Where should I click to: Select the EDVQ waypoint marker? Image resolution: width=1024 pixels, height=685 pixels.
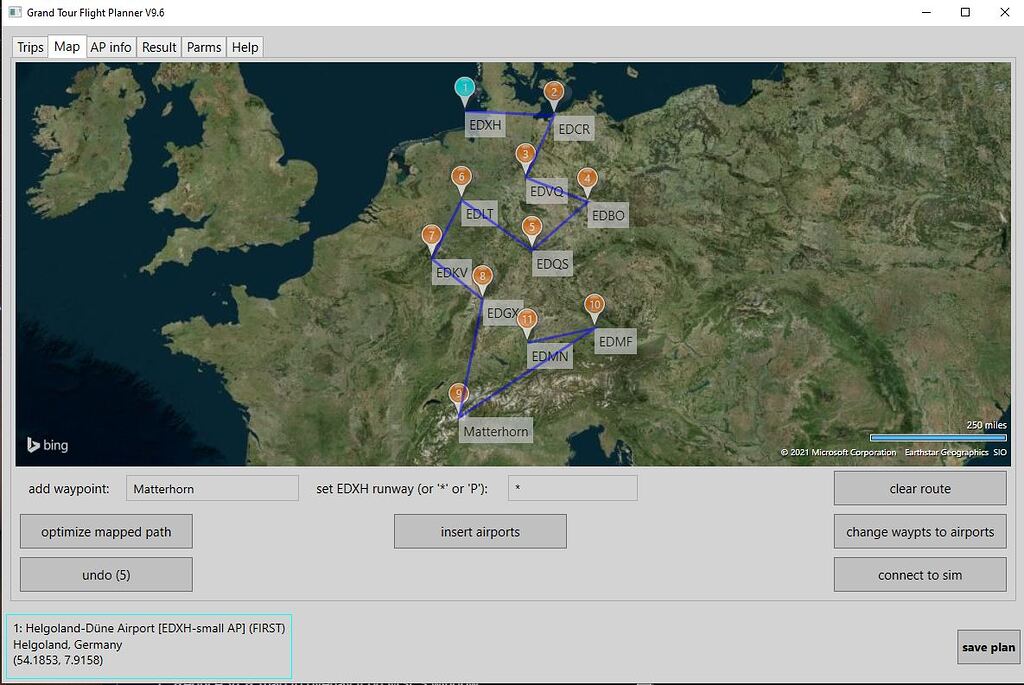[525, 155]
